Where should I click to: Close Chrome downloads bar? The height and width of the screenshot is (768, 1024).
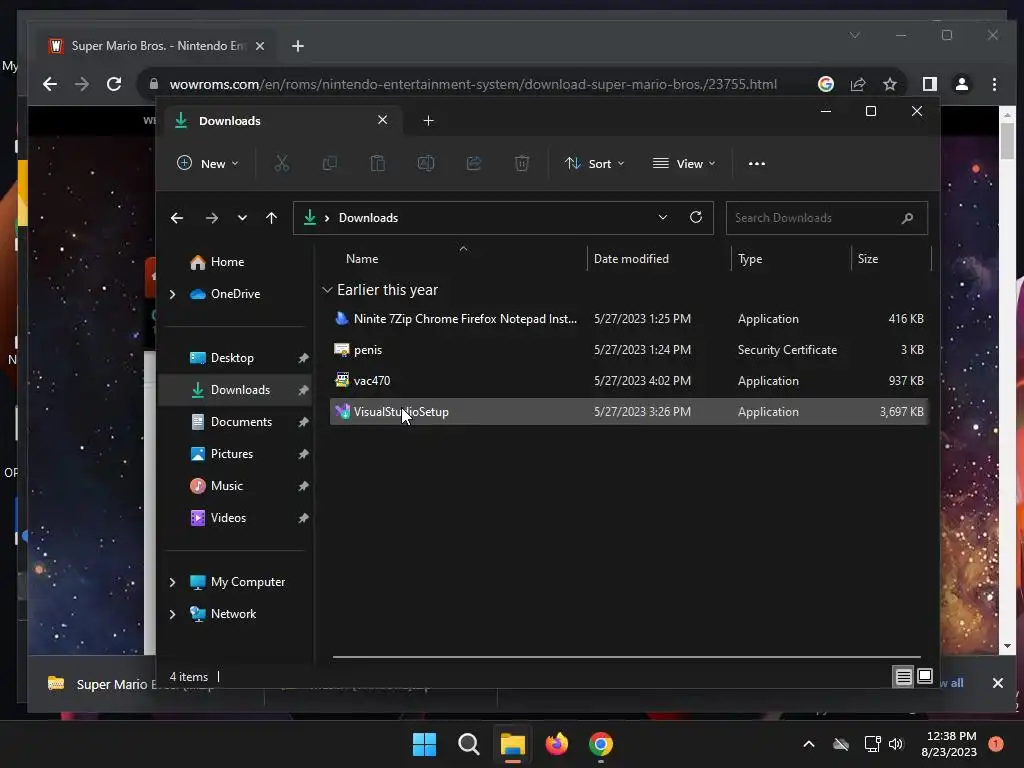[x=997, y=683]
